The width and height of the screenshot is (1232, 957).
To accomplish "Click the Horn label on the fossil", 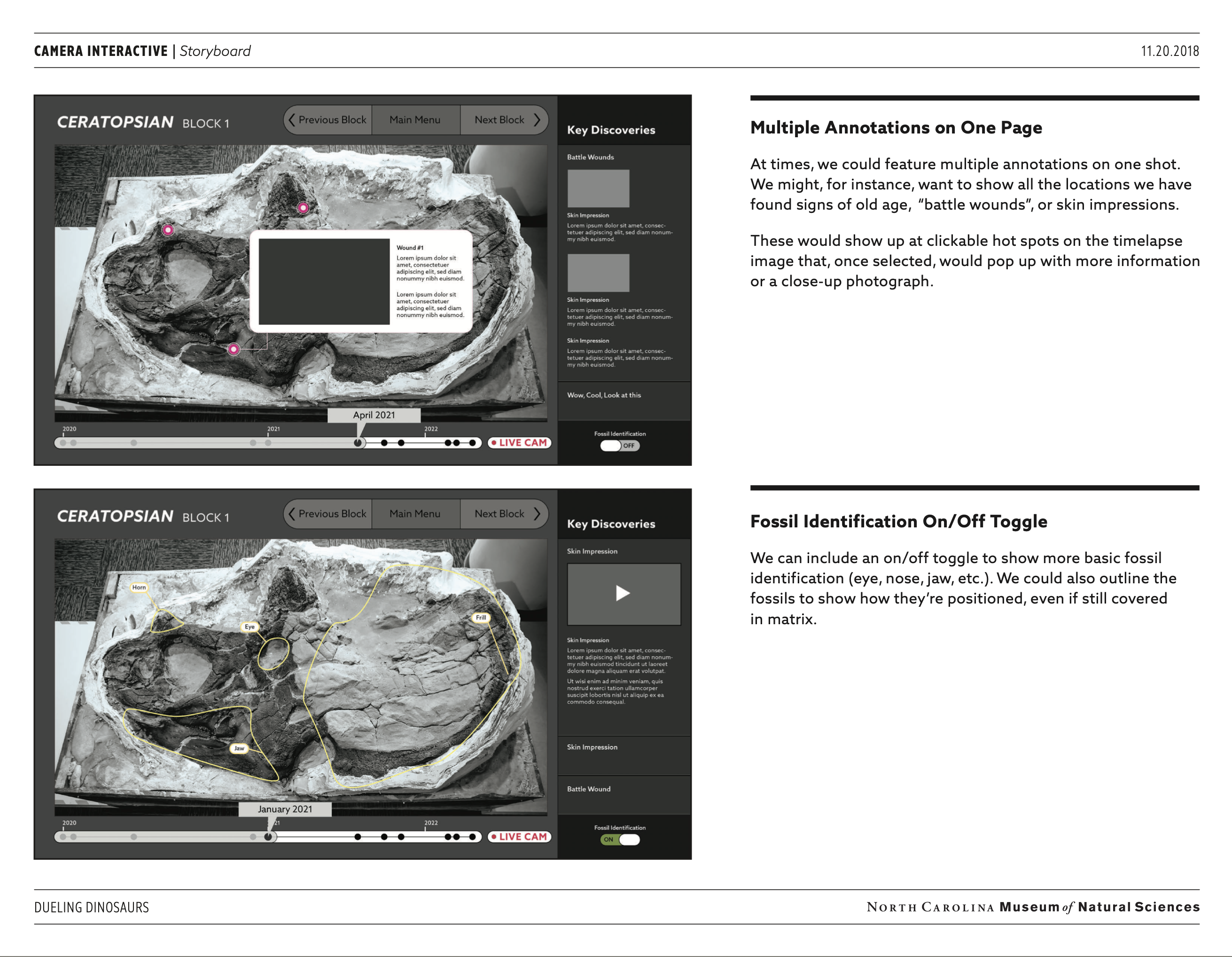I will (139, 588).
